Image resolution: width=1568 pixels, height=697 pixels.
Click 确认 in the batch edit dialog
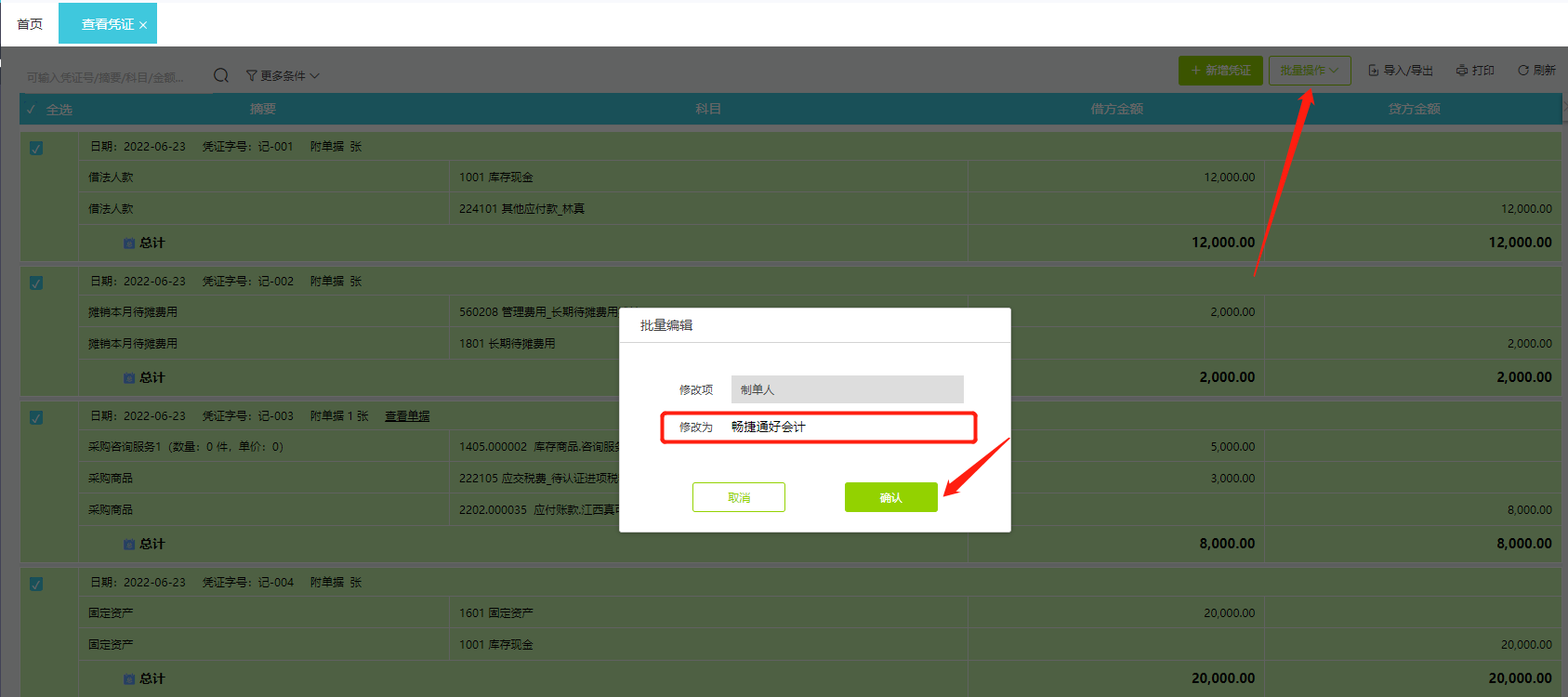pos(891,497)
